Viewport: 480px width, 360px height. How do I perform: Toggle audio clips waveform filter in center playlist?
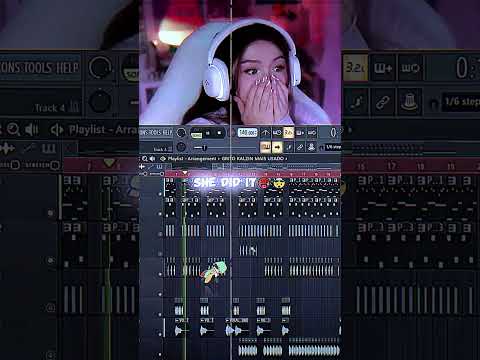pyautogui.click(x=141, y=166)
